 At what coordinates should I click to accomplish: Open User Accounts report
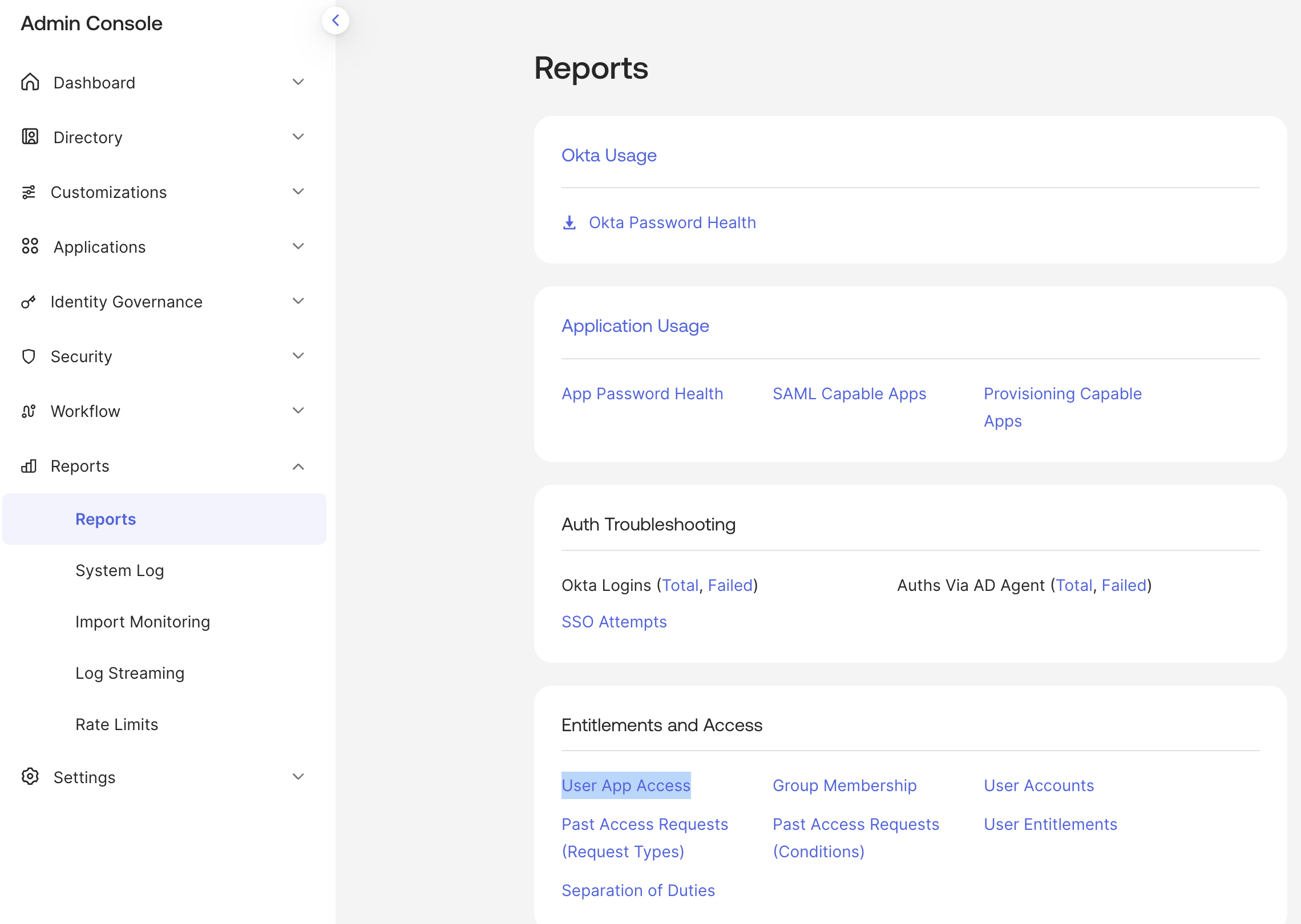click(1039, 785)
